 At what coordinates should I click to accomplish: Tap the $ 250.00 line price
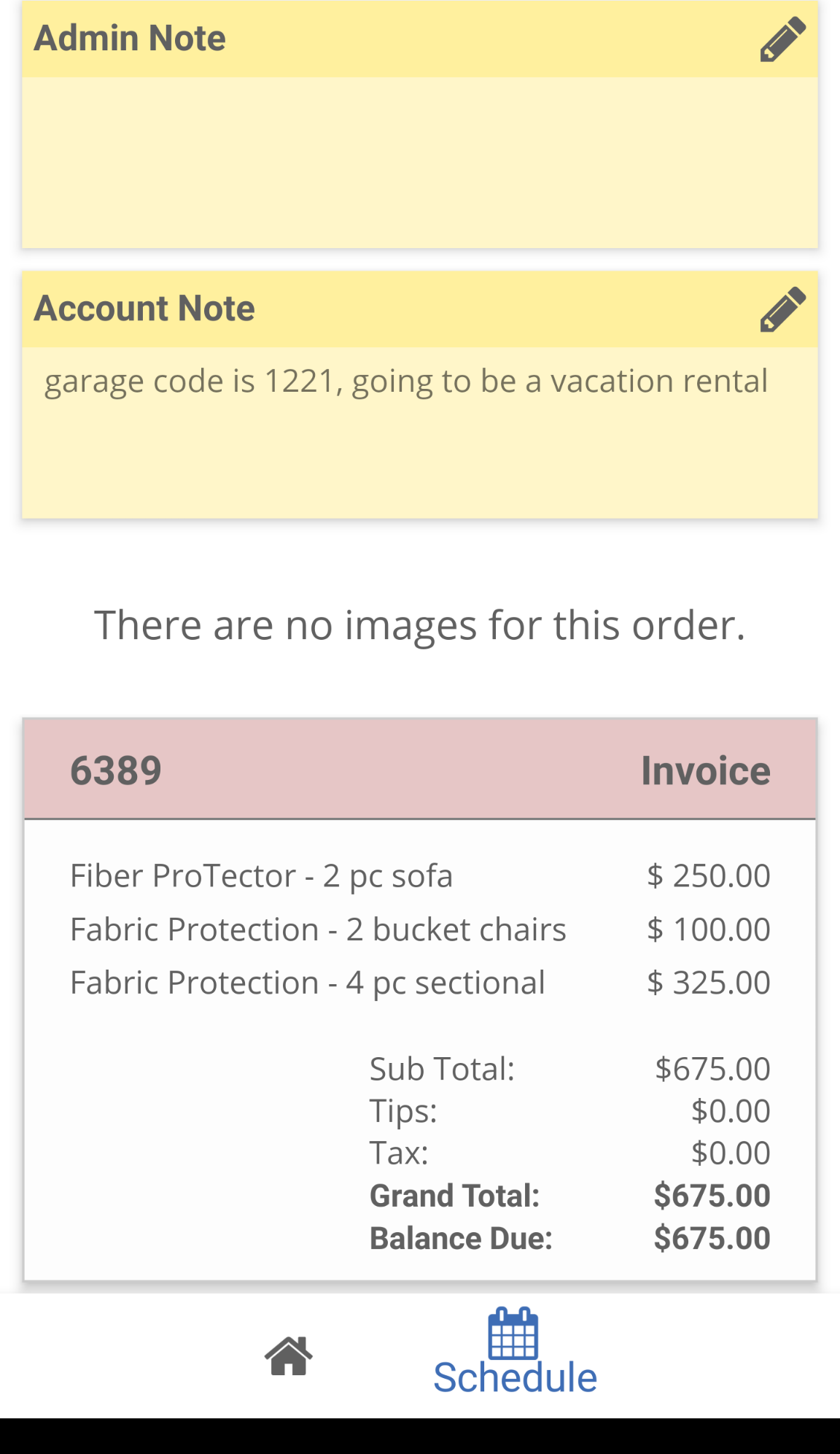(708, 875)
